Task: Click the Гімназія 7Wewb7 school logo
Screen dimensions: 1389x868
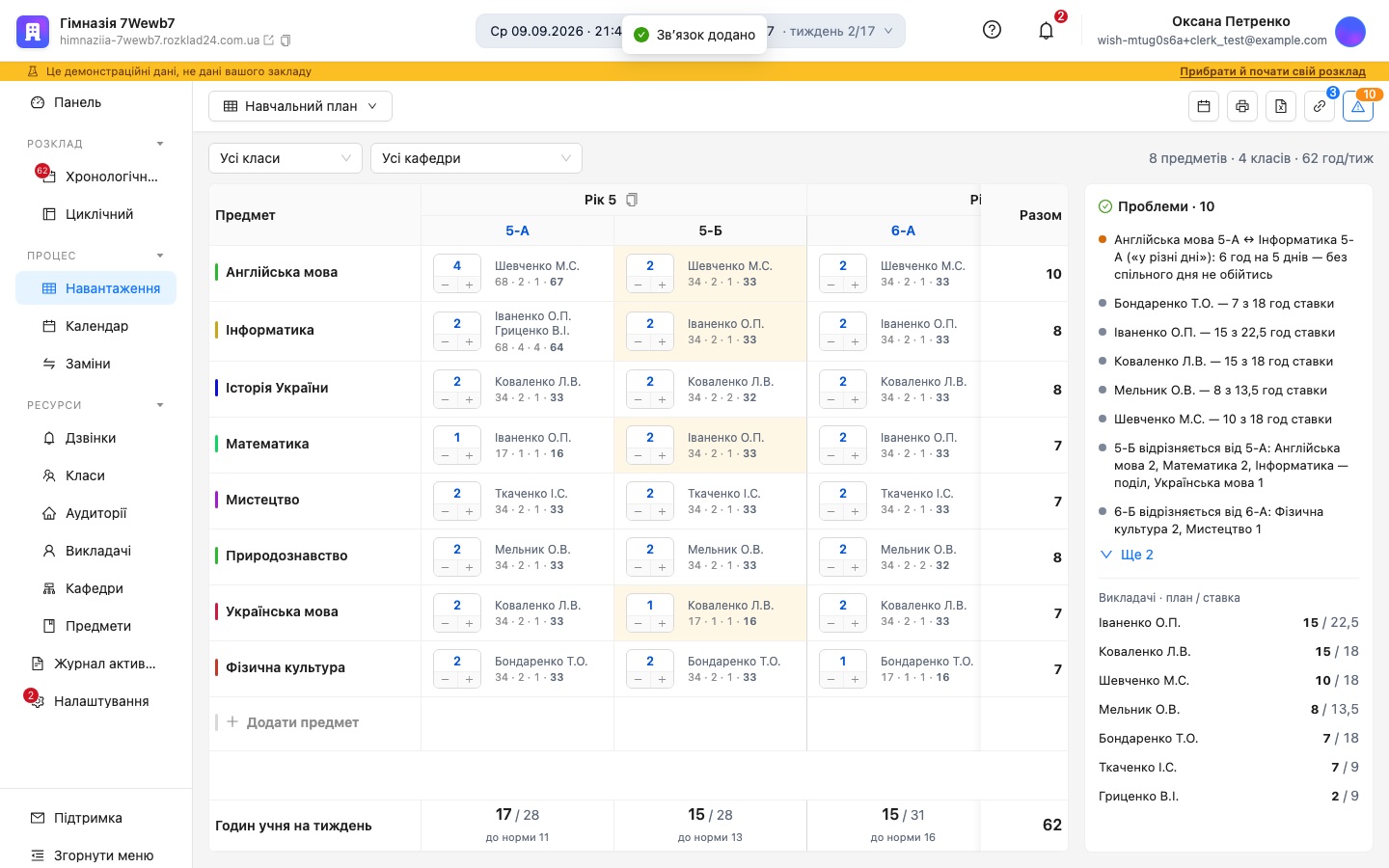Action: [33, 31]
